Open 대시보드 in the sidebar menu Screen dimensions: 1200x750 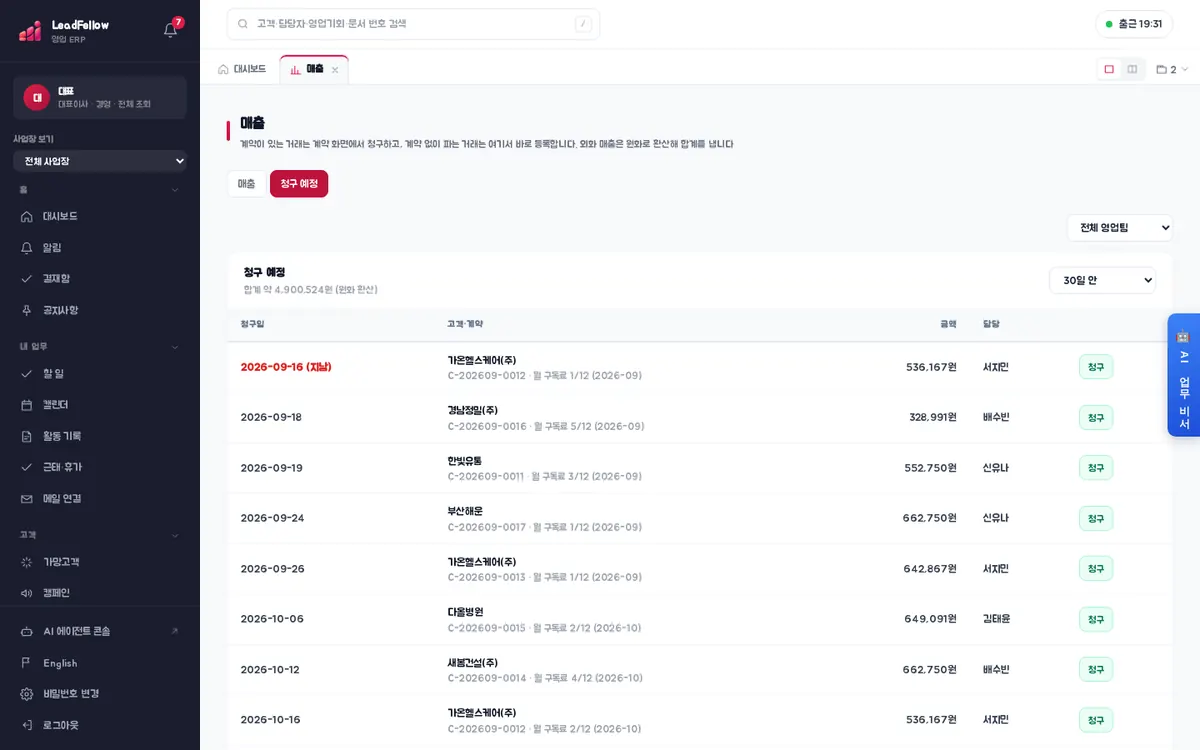click(x=100, y=216)
